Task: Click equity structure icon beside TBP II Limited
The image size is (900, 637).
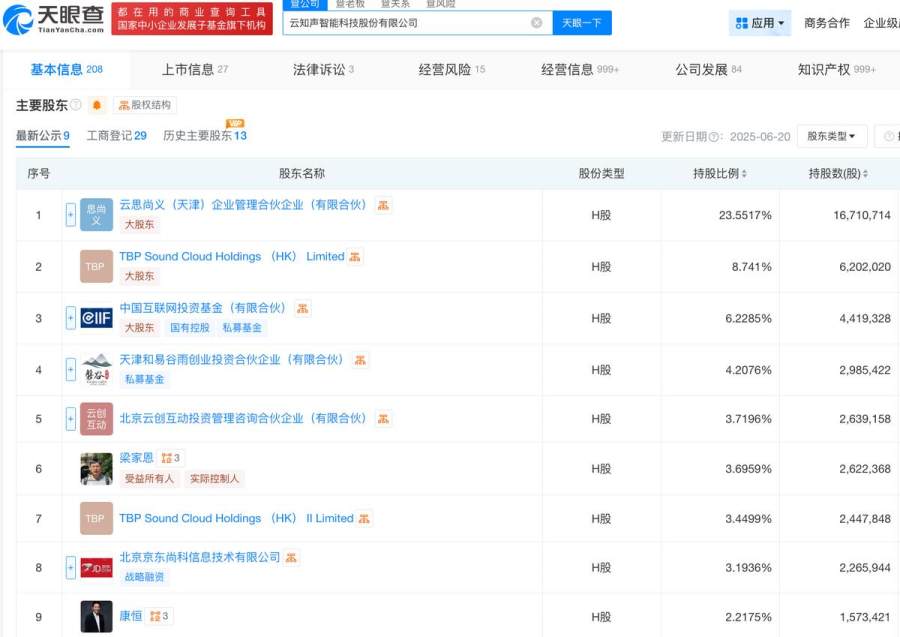Action: pyautogui.click(x=364, y=518)
